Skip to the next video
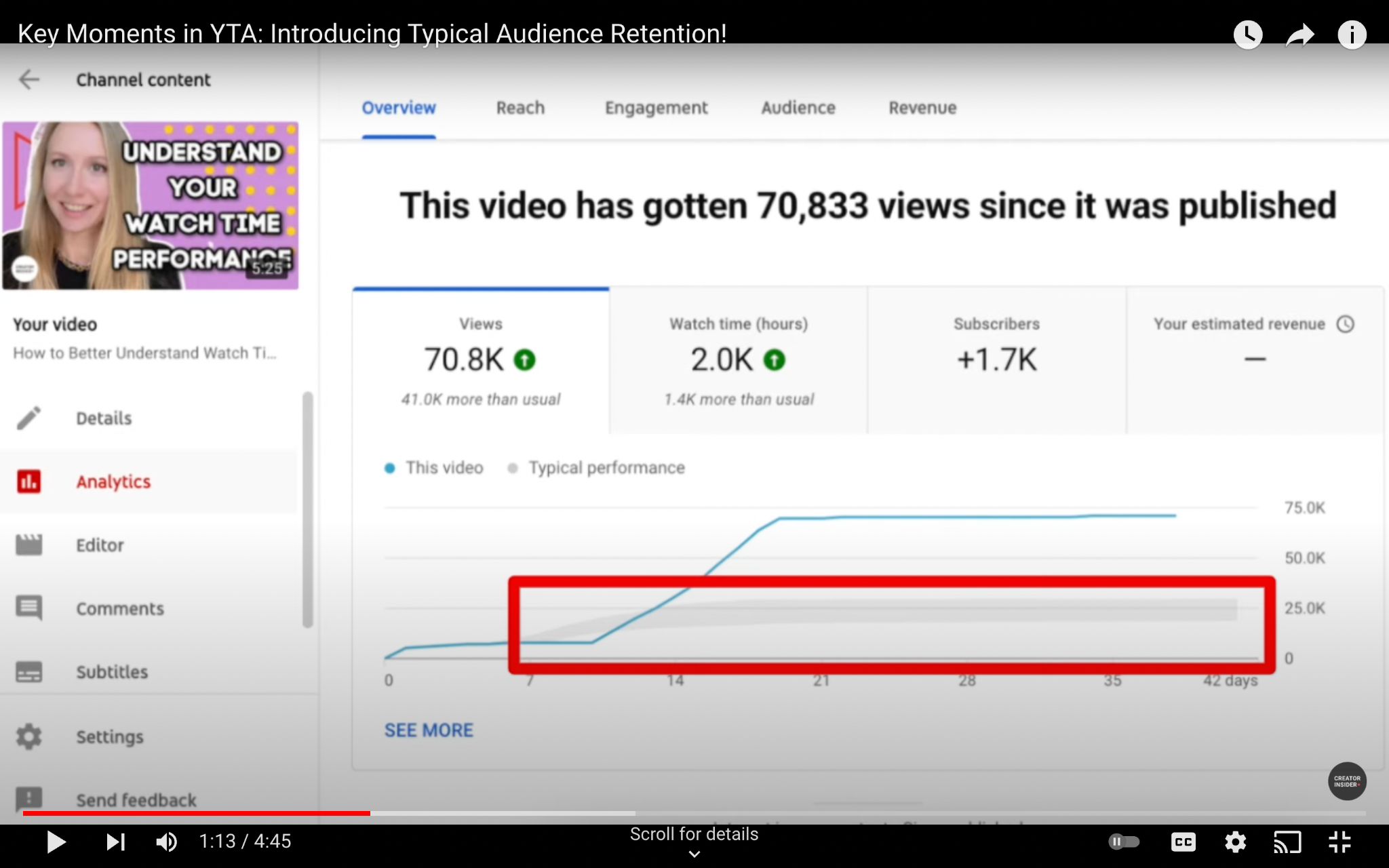 [x=115, y=842]
